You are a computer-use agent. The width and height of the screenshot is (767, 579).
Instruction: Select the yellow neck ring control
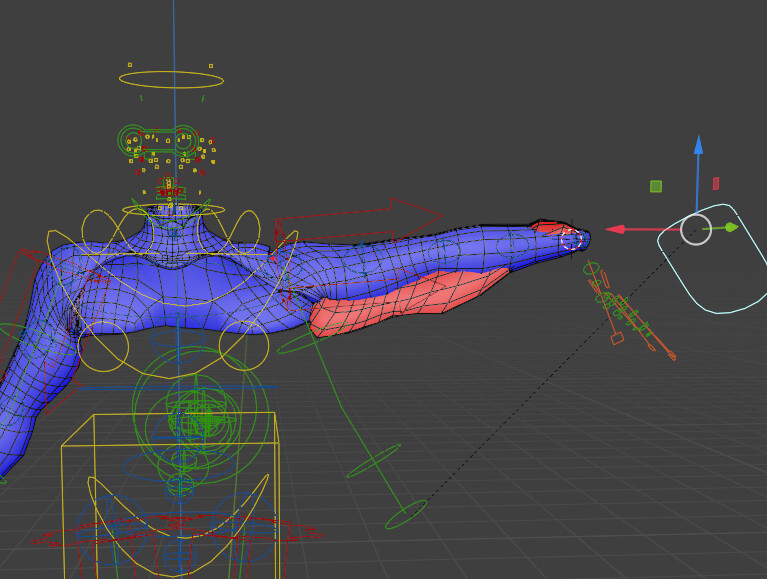click(x=173, y=210)
